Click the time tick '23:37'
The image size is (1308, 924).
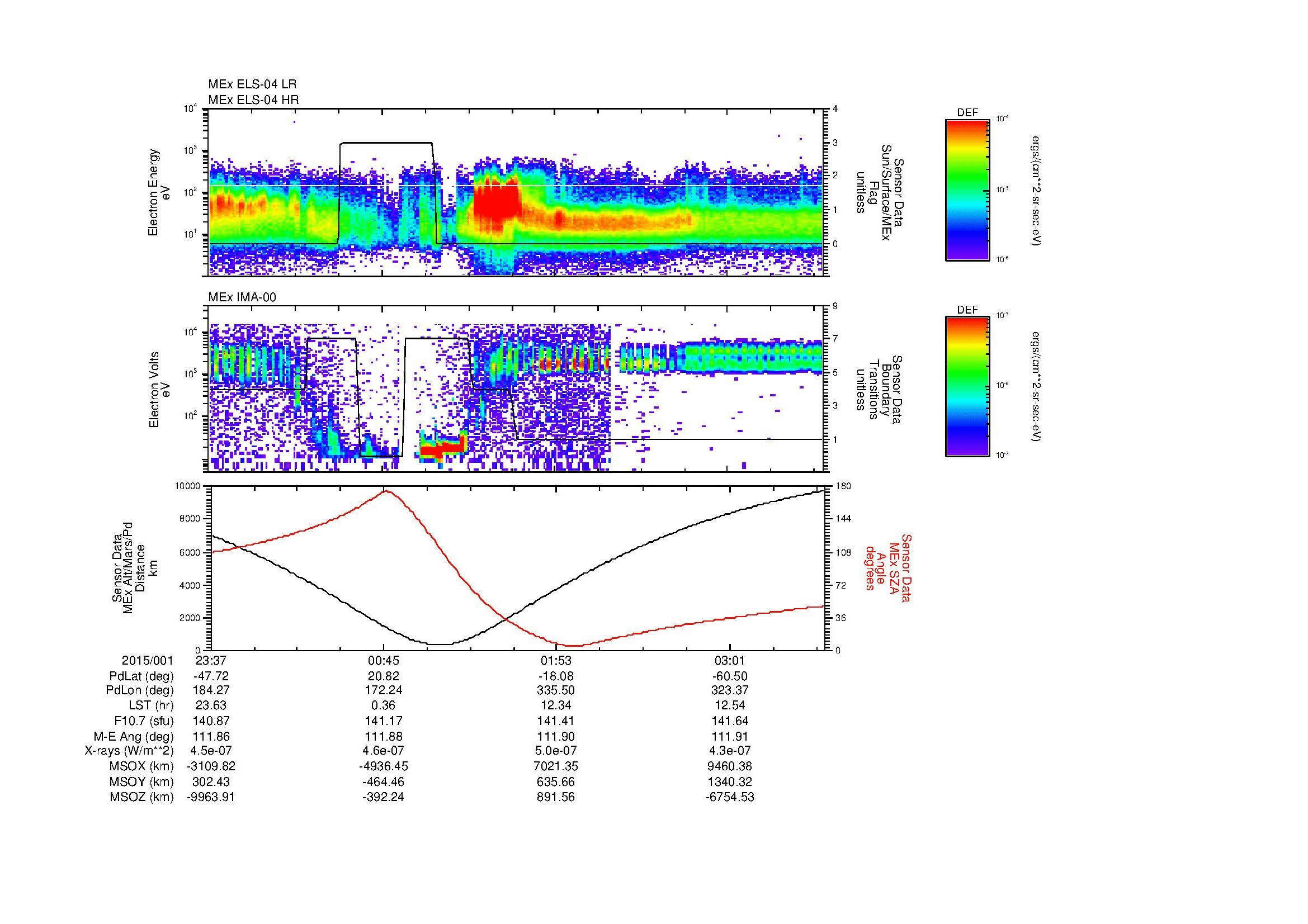point(211,661)
